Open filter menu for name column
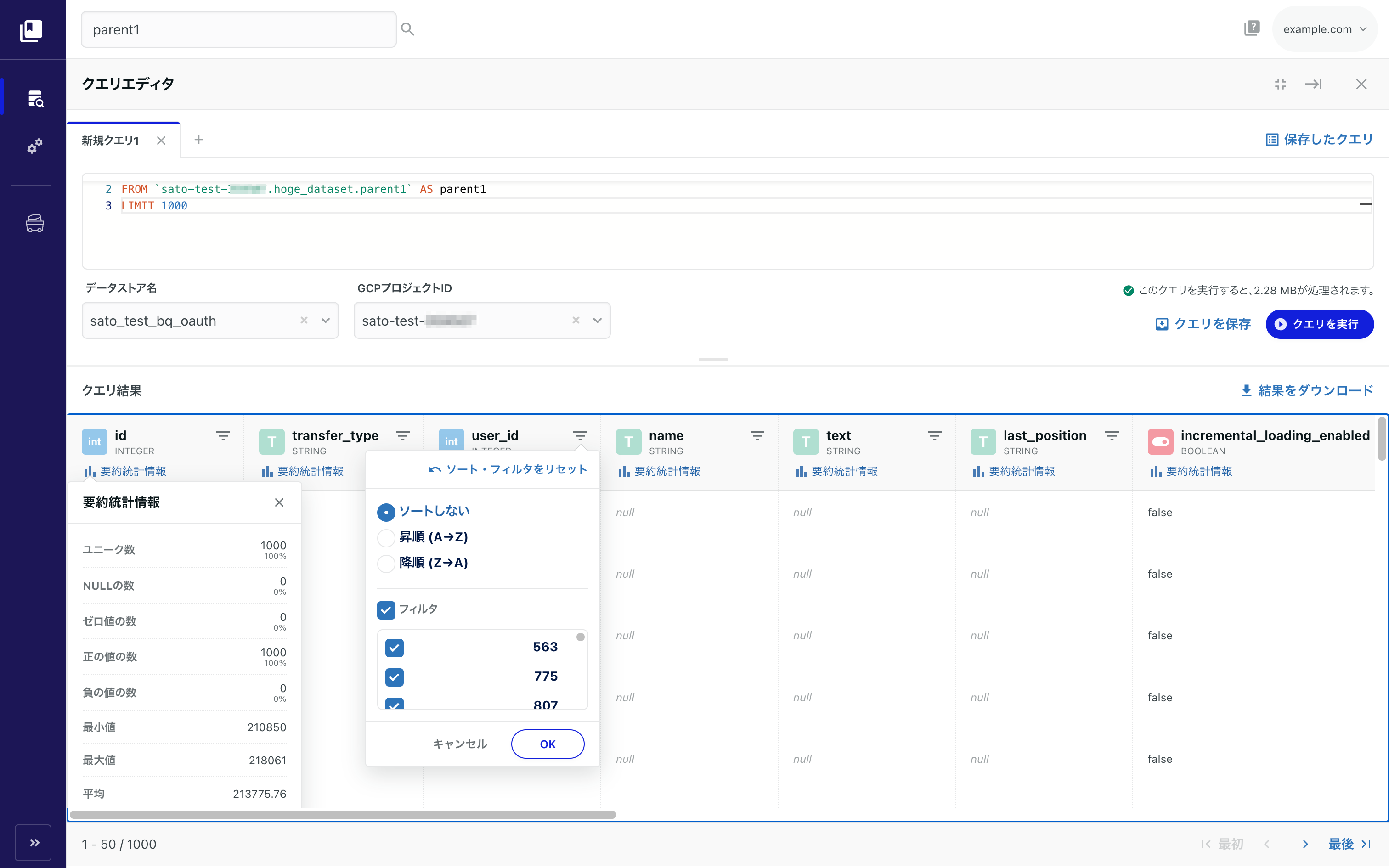The image size is (1389, 868). click(757, 436)
